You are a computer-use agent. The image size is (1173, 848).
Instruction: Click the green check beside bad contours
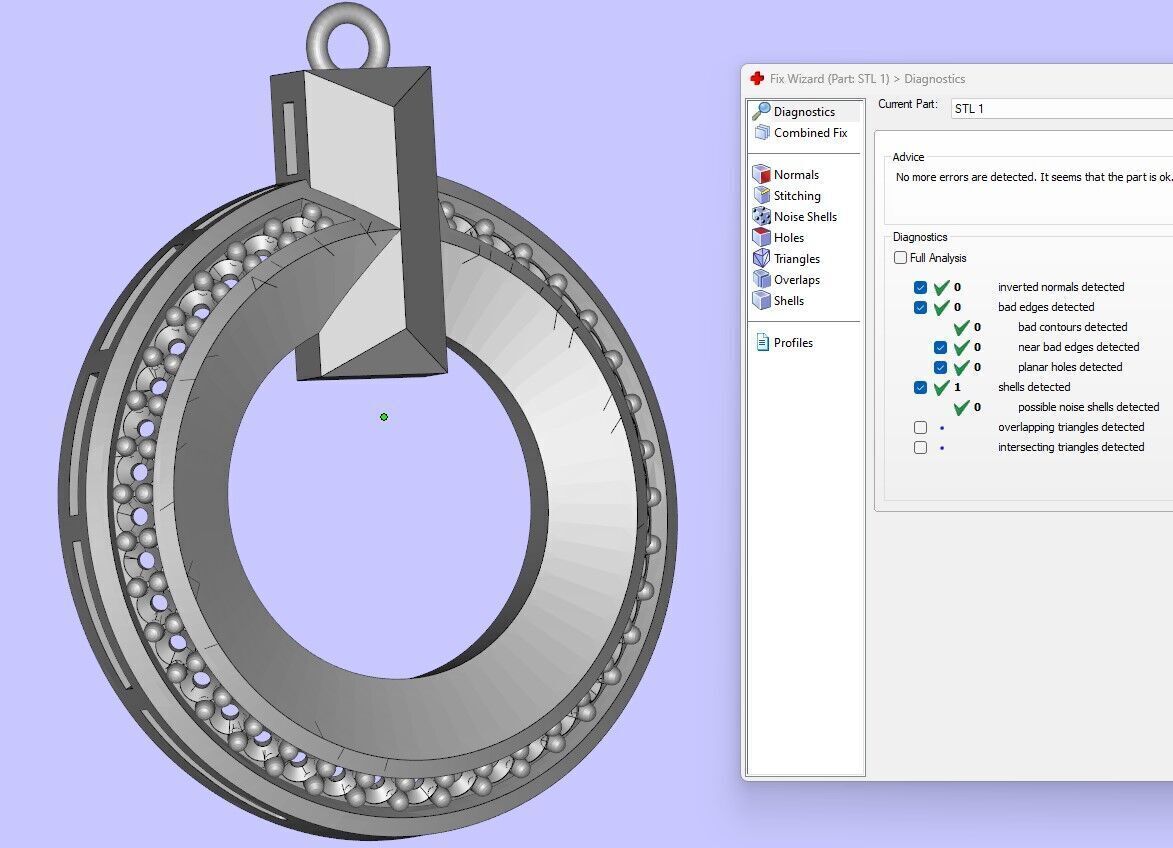point(962,327)
